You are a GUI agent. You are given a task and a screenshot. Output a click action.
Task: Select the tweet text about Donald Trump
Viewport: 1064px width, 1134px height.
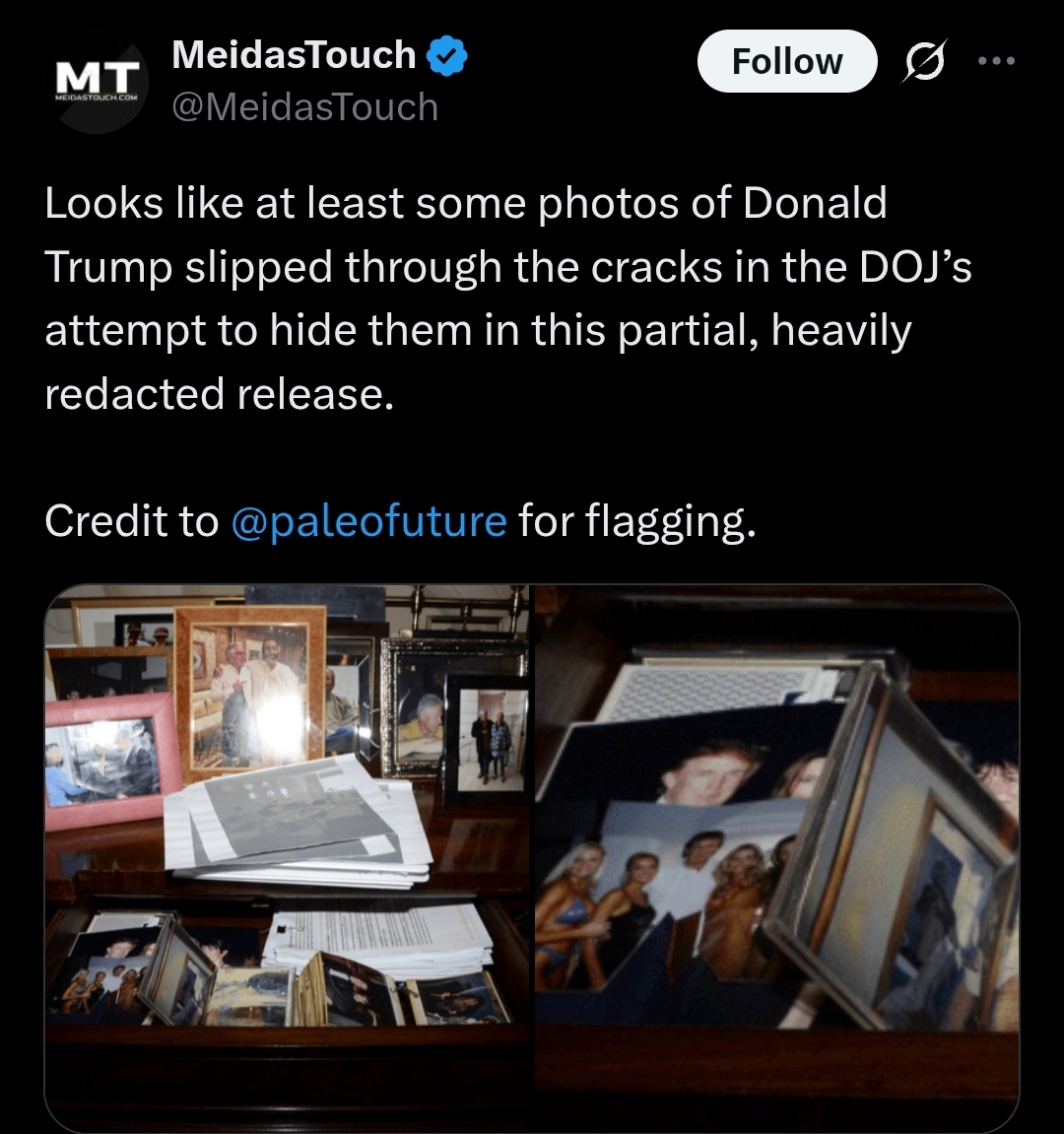click(x=507, y=298)
